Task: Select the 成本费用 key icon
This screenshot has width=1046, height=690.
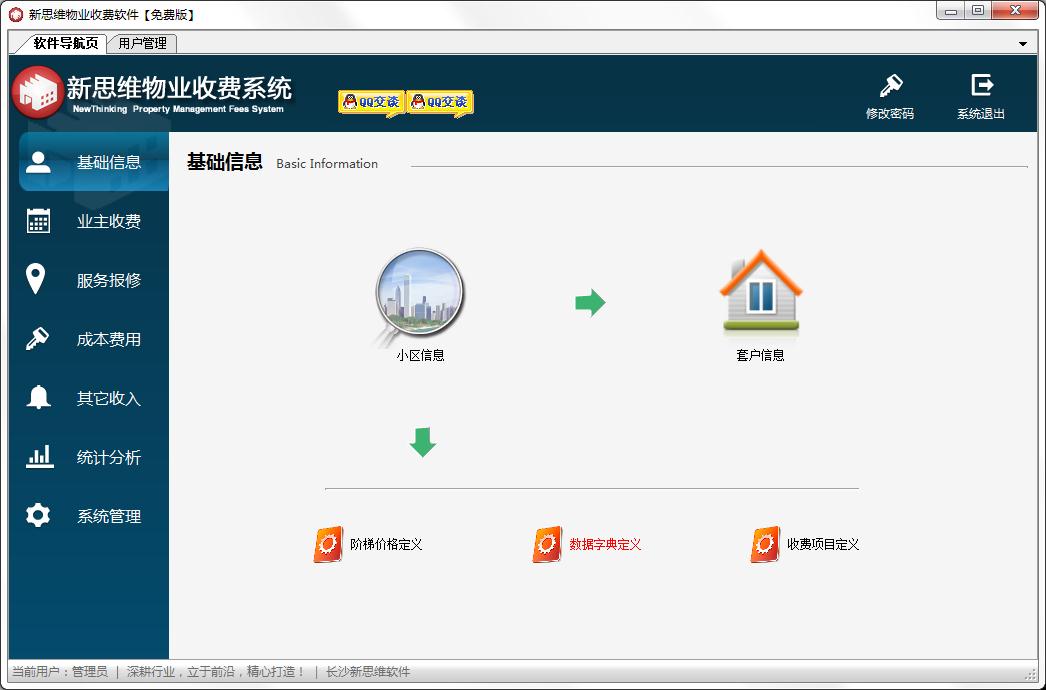Action: click(x=40, y=338)
